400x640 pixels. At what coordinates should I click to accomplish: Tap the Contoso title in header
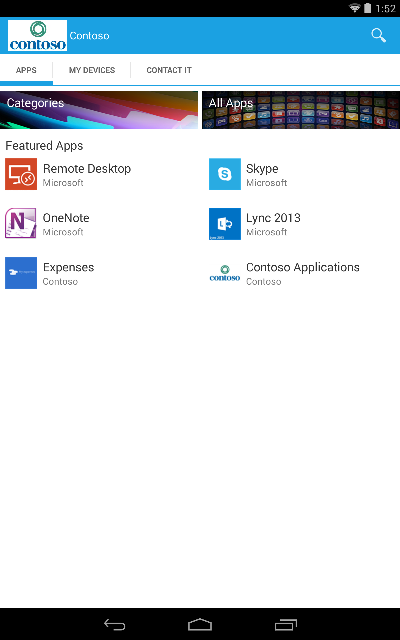click(x=89, y=36)
